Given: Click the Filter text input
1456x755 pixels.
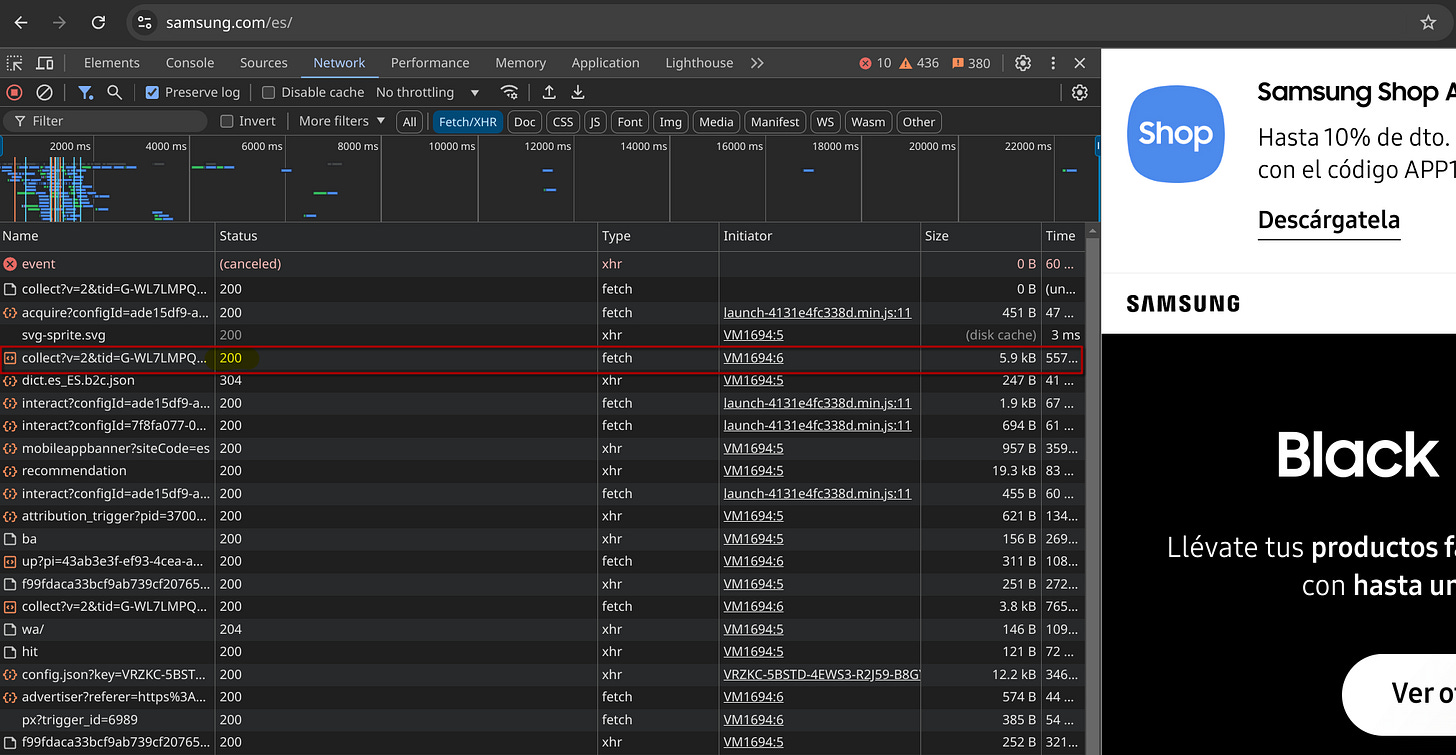Looking at the screenshot, I should [115, 122].
